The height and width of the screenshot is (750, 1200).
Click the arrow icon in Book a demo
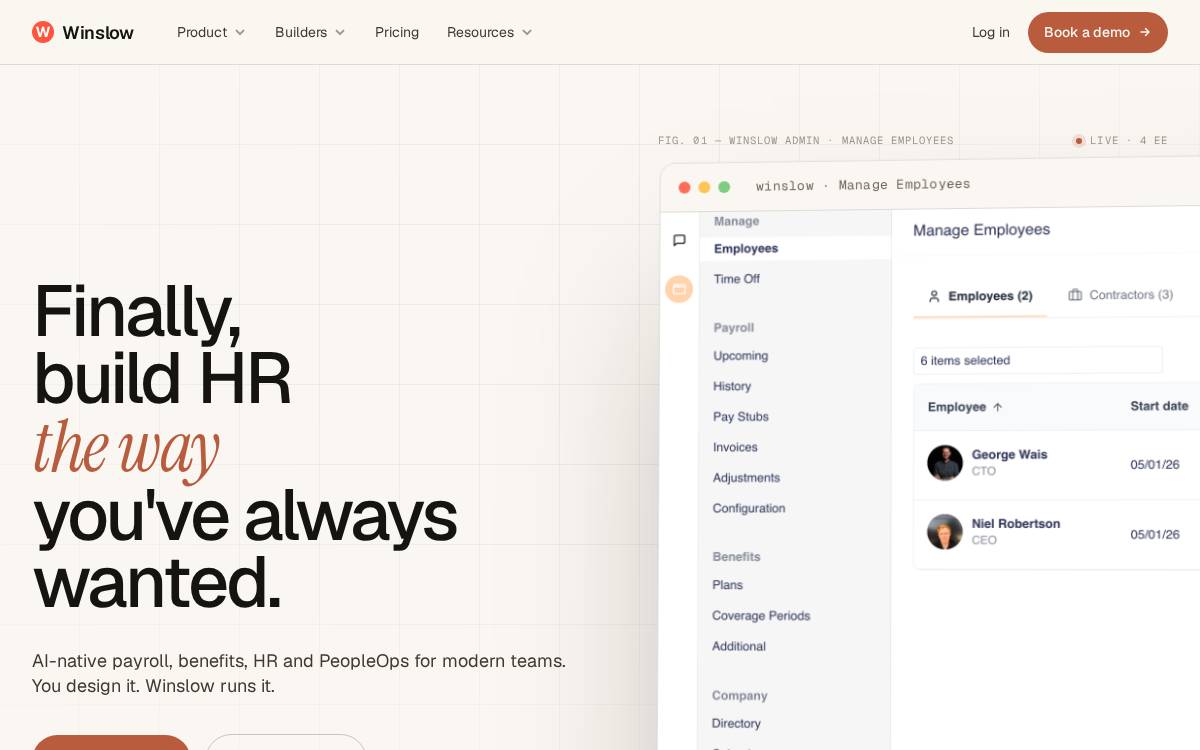1145,32
